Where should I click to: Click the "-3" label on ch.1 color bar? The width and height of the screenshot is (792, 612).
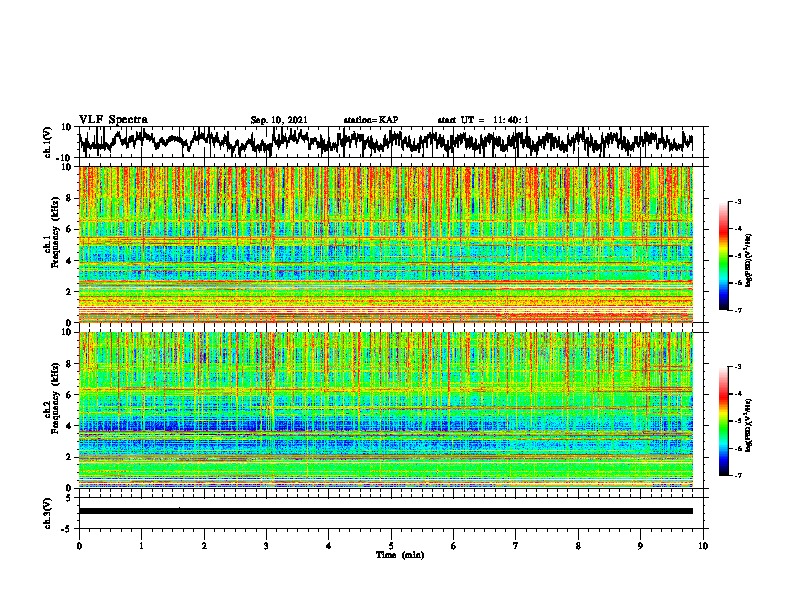[738, 201]
